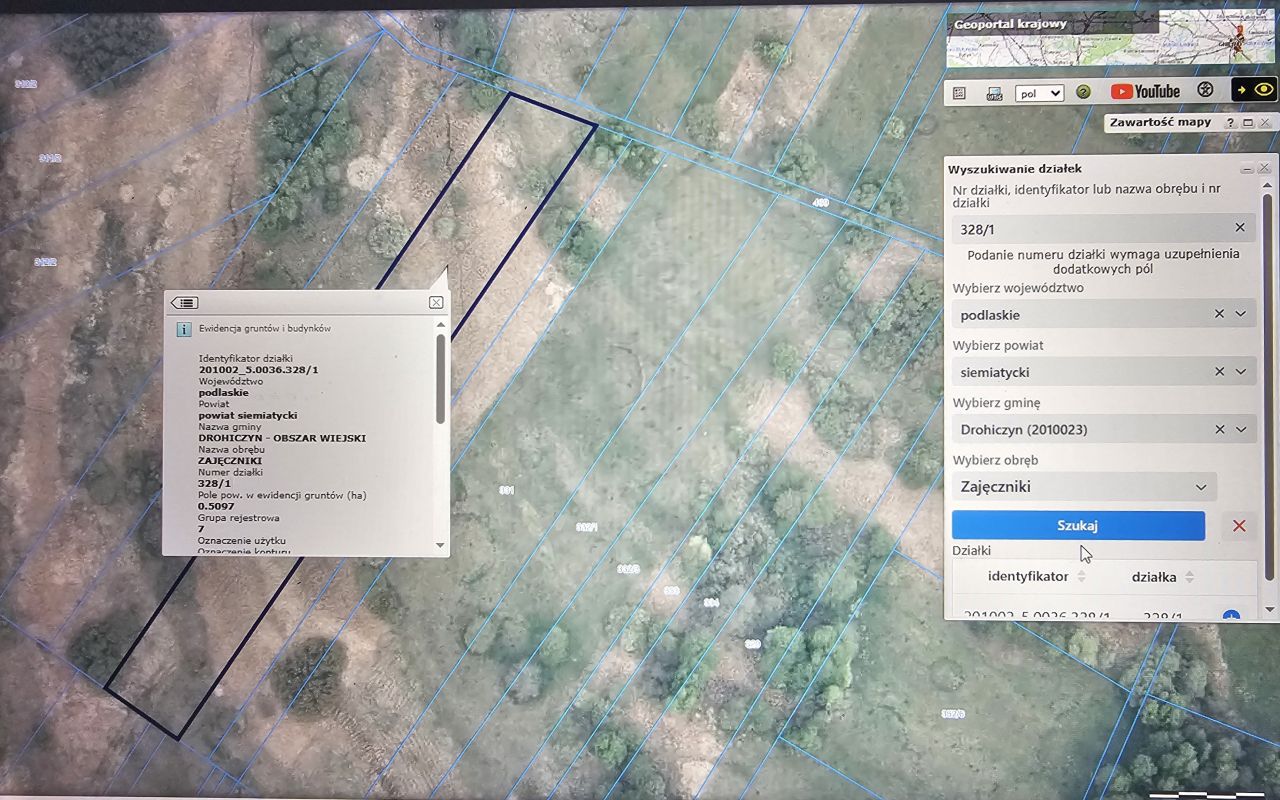The width and height of the screenshot is (1280, 800).
Task: Expand the powiat dropdown arrow
Action: pyautogui.click(x=1241, y=372)
